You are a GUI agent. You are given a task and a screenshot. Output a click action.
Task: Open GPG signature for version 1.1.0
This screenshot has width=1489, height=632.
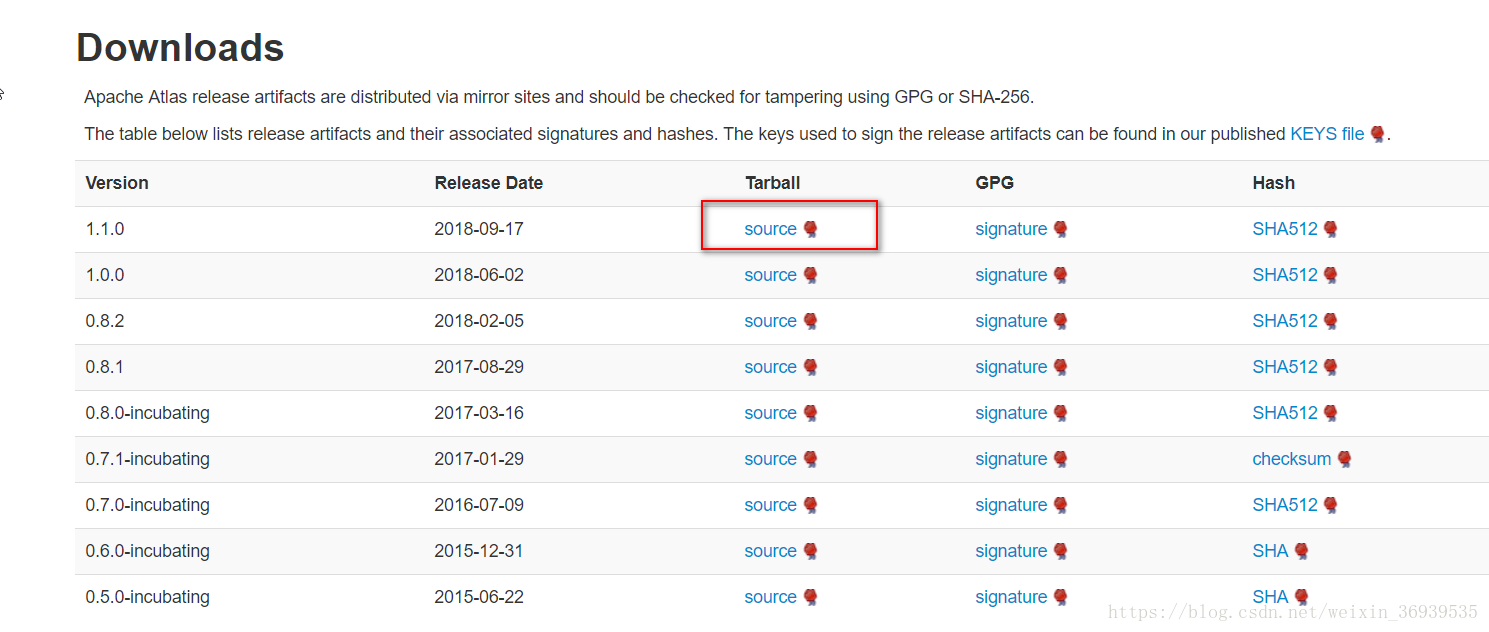click(x=1011, y=229)
